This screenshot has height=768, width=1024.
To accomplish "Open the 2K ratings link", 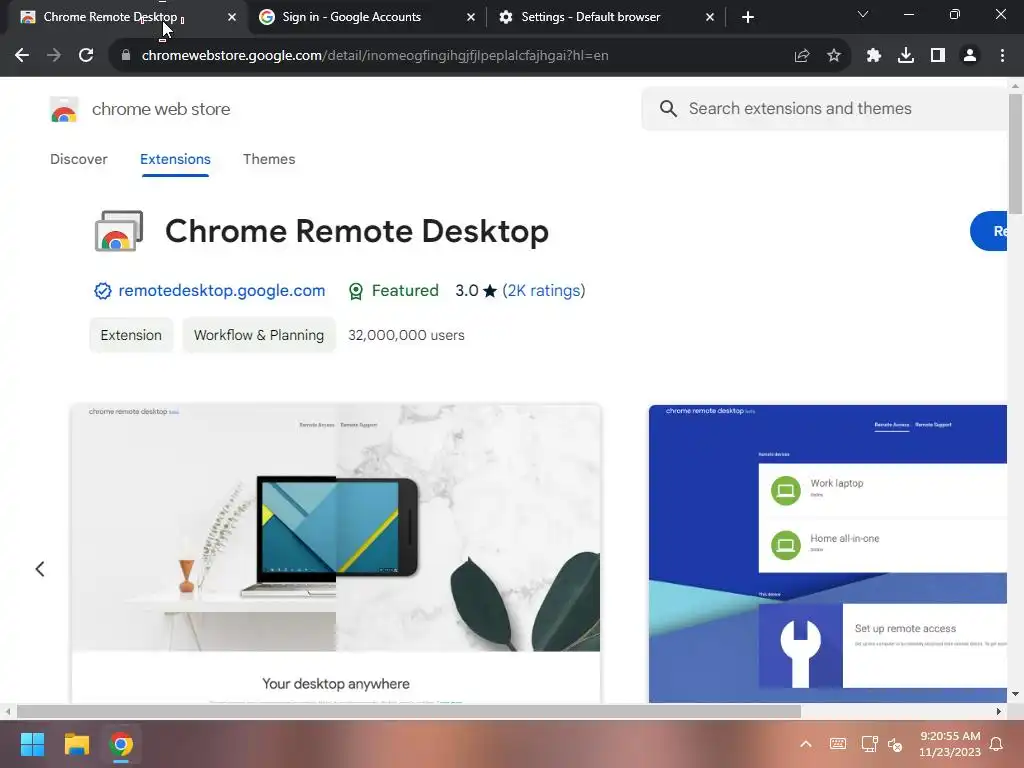I will (x=543, y=291).
